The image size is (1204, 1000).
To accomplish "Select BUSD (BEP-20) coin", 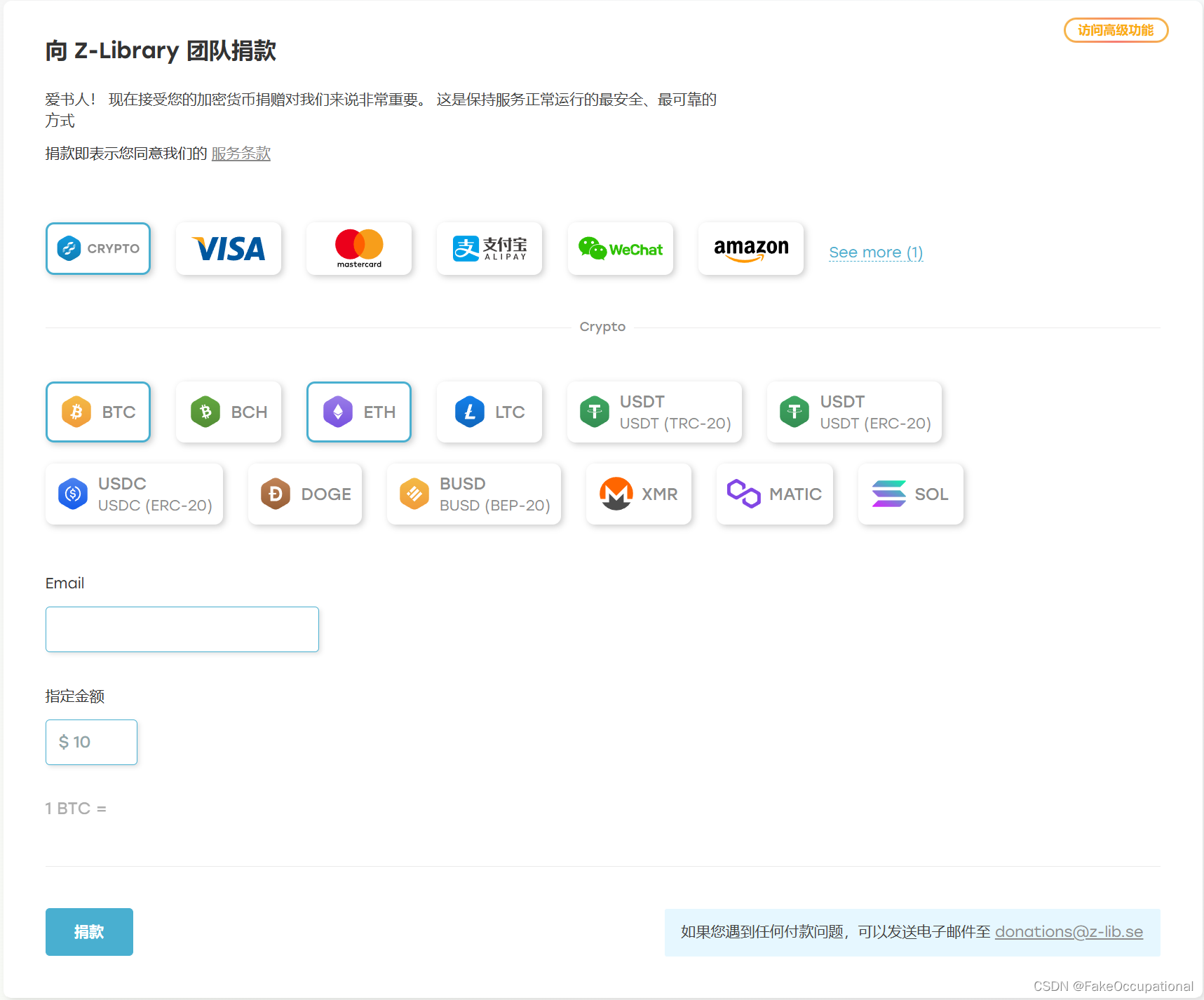I will tap(474, 494).
